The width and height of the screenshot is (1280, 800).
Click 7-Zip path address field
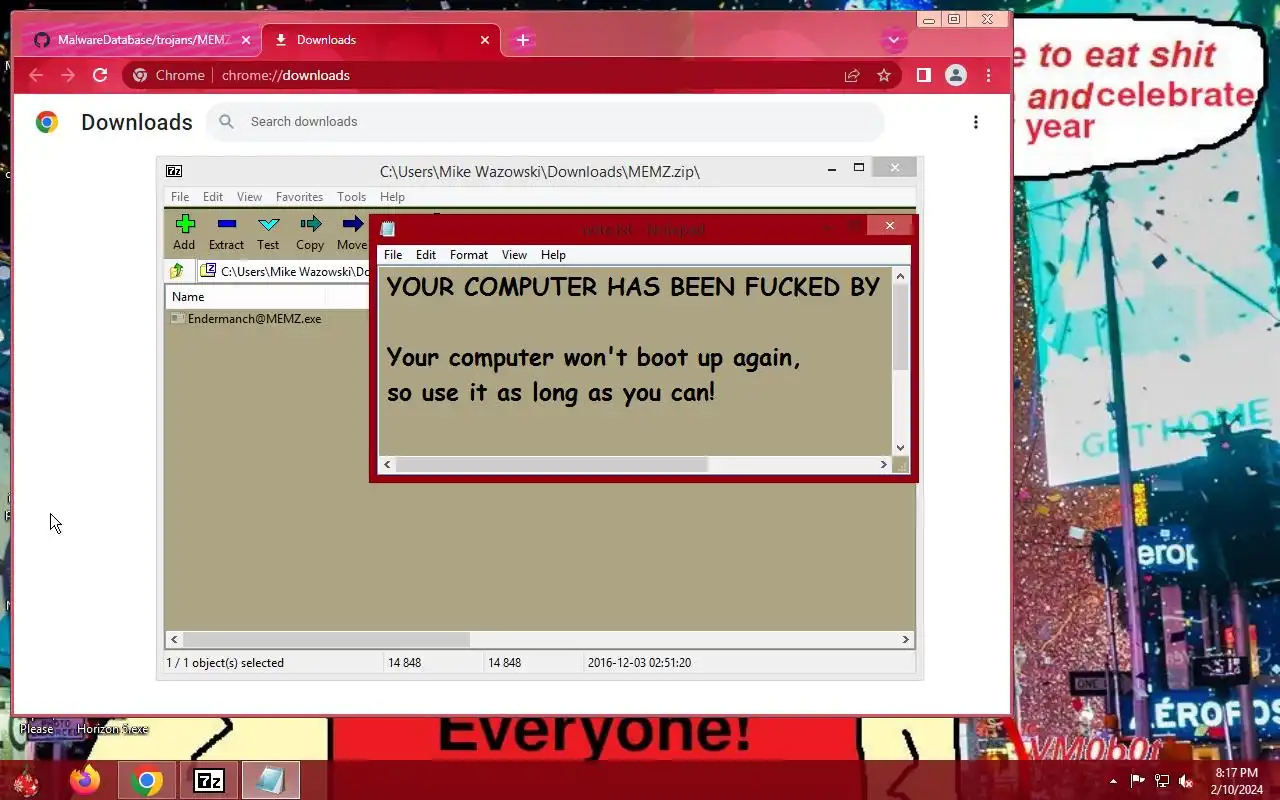pos(284,271)
